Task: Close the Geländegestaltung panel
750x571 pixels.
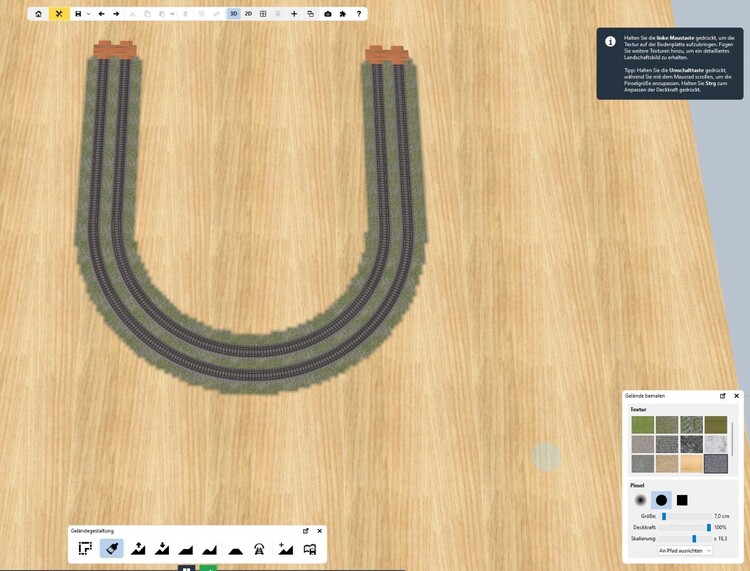Action: [320, 531]
